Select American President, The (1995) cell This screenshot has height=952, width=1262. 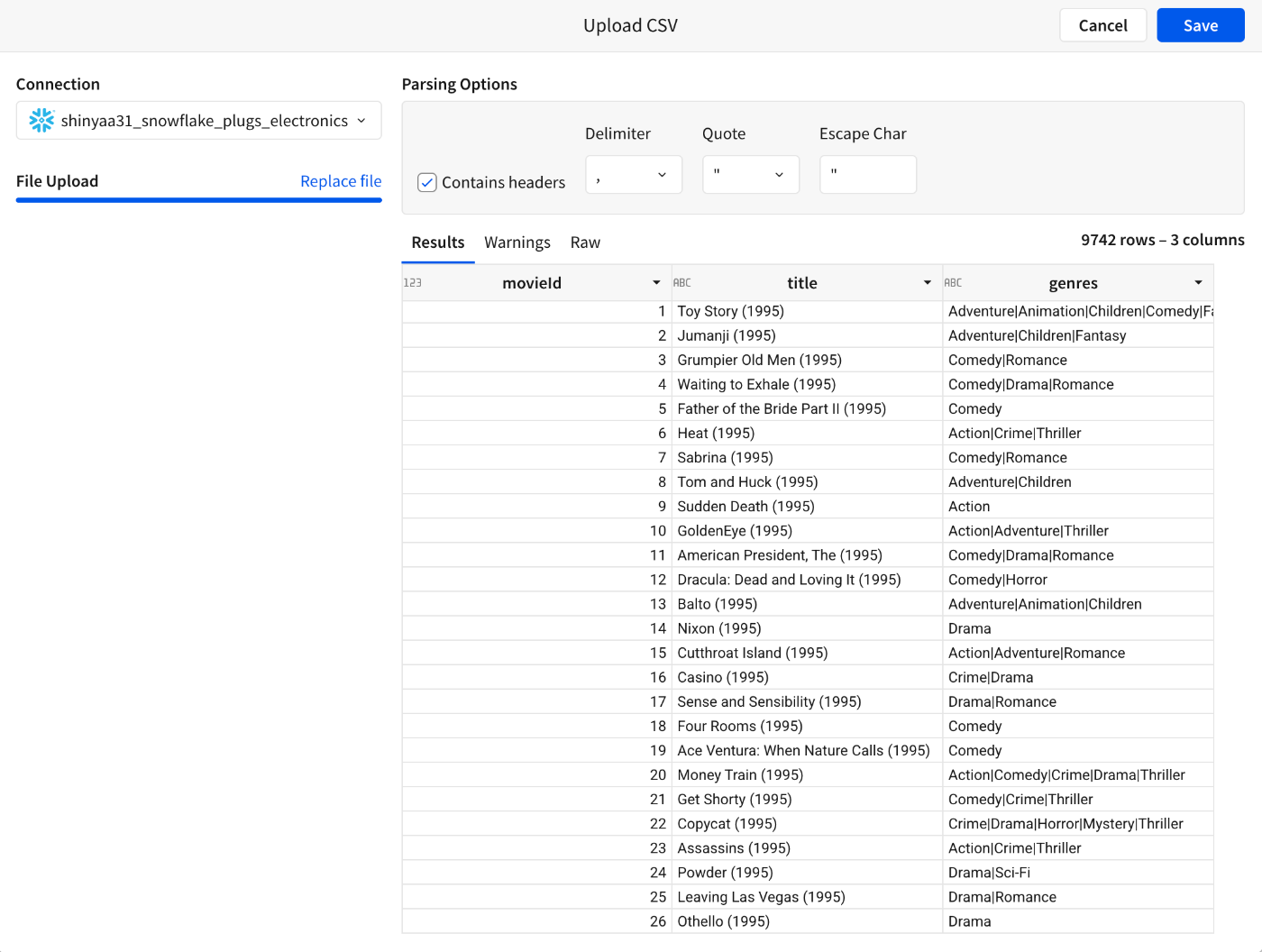tap(807, 554)
